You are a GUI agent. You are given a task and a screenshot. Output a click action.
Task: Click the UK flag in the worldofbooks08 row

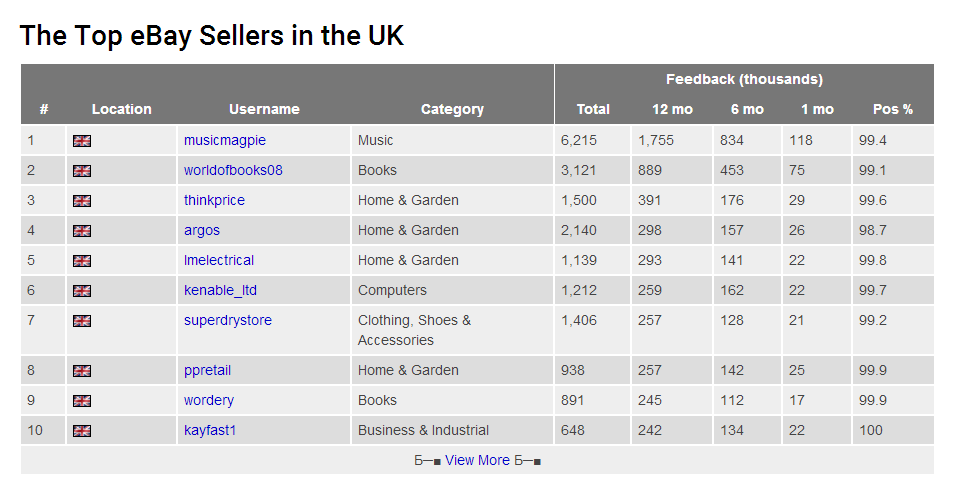click(82, 171)
